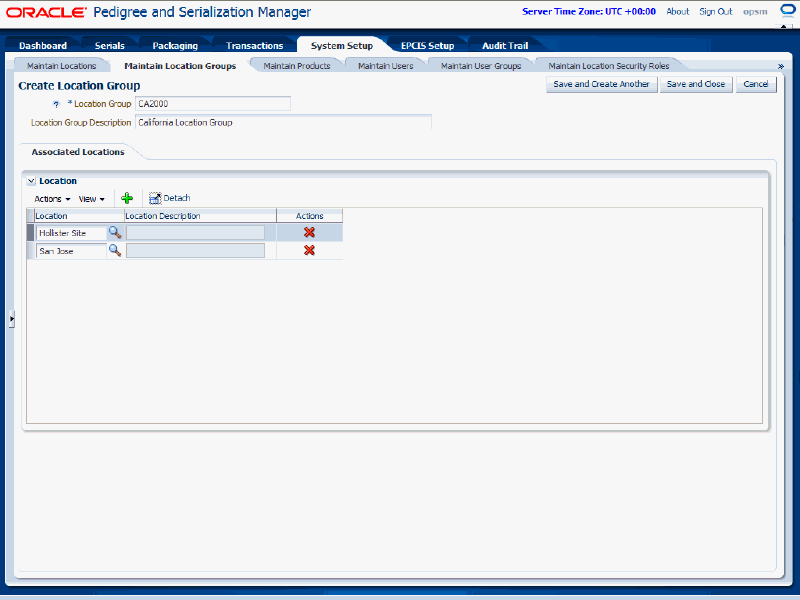800x600 pixels.
Task: Open the Maintain User Groups sub-tab
Action: point(481,66)
